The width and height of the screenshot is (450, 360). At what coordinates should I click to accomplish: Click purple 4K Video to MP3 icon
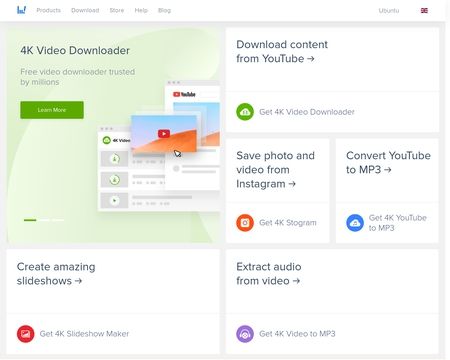pyautogui.click(x=245, y=334)
